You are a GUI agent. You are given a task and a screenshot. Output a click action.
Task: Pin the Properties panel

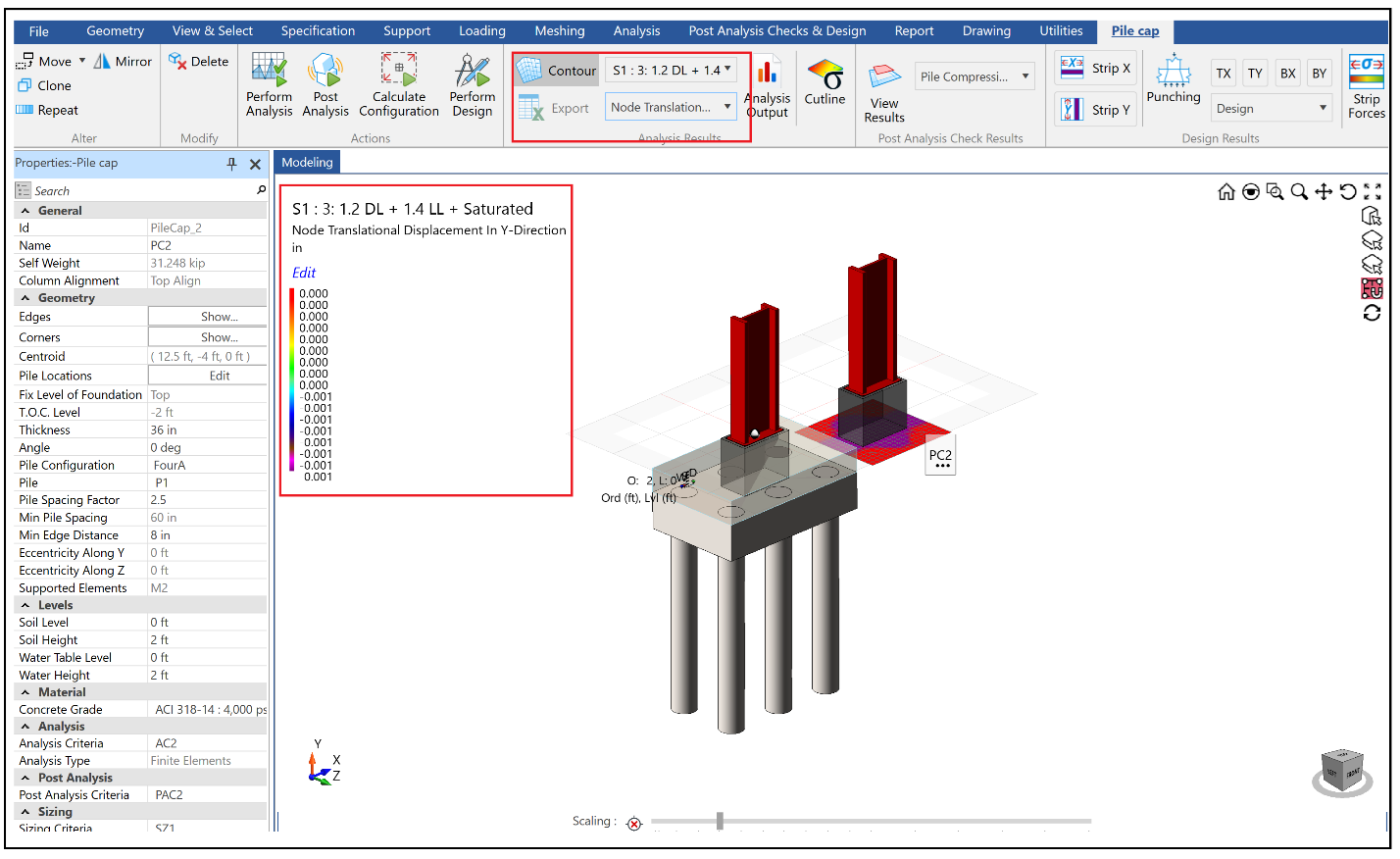tap(231, 164)
